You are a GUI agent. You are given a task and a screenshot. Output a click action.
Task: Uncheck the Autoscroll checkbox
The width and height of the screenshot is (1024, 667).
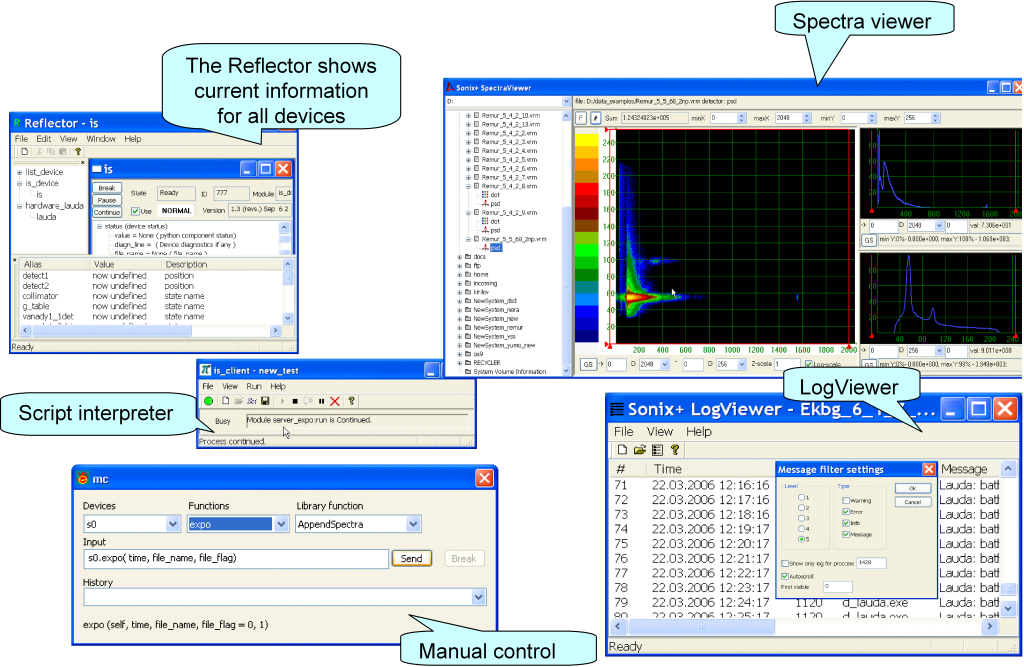pos(783,576)
